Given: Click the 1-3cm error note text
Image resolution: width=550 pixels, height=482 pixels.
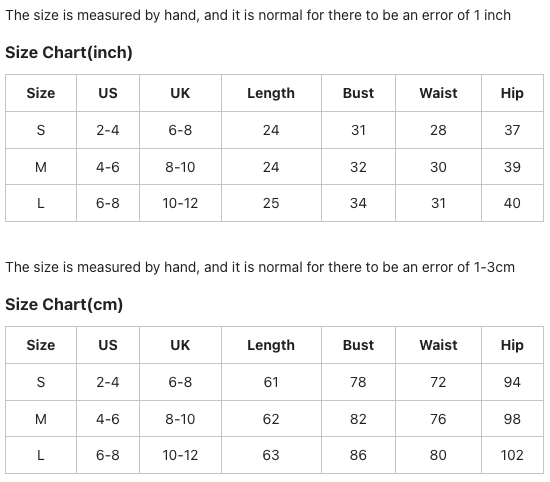Looking at the screenshot, I should (x=260, y=267).
